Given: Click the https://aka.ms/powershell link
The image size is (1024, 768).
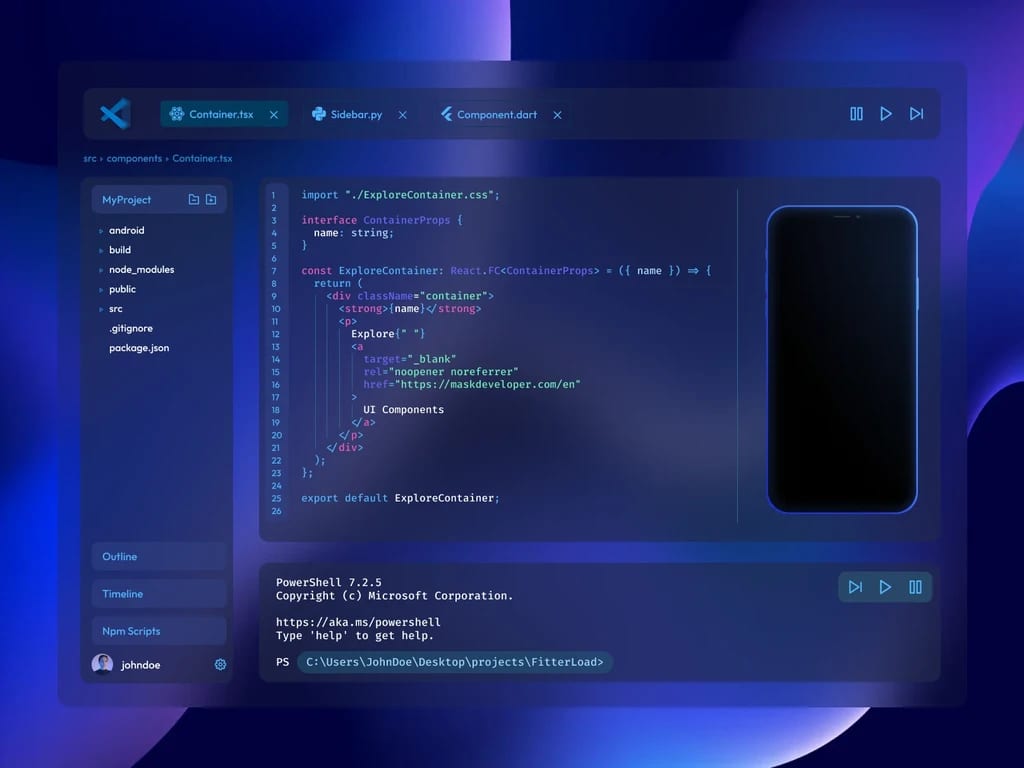Looking at the screenshot, I should pyautogui.click(x=358, y=622).
